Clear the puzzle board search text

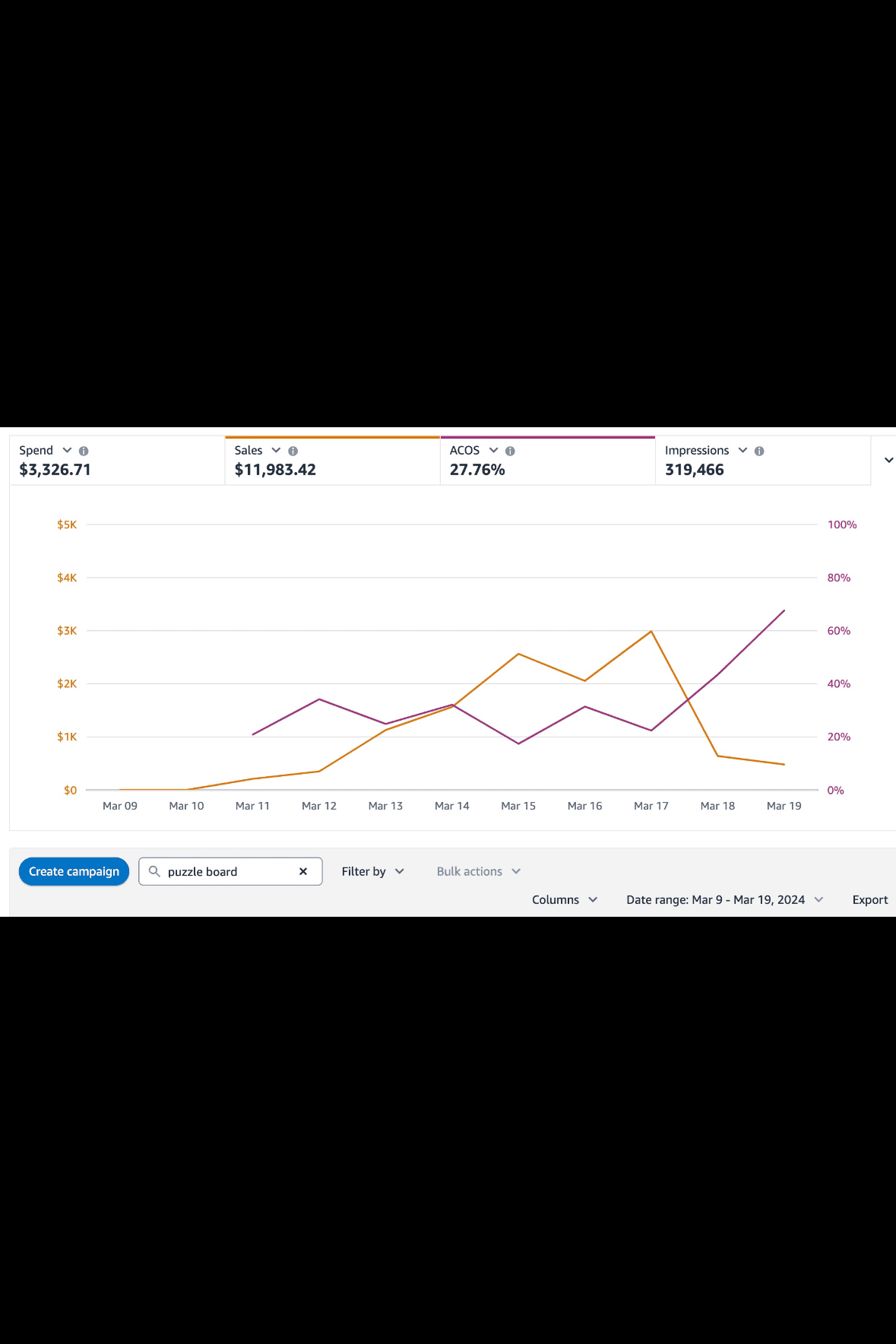click(x=303, y=871)
